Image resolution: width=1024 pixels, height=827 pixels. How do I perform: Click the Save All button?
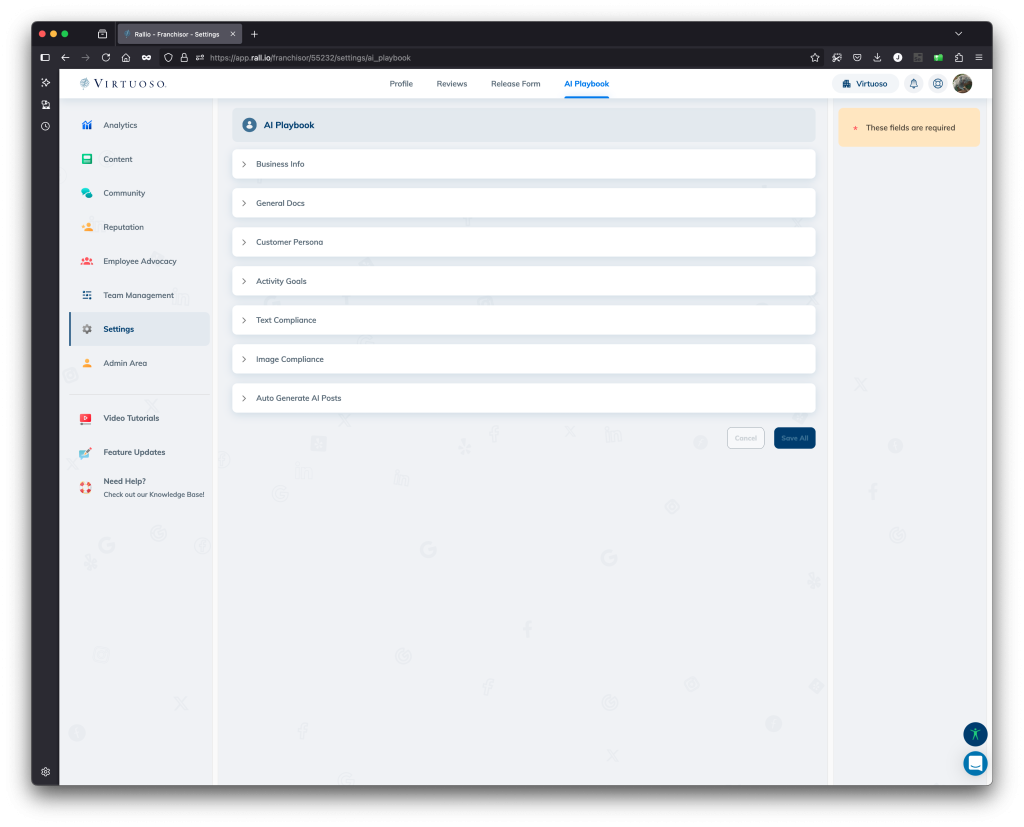click(794, 437)
